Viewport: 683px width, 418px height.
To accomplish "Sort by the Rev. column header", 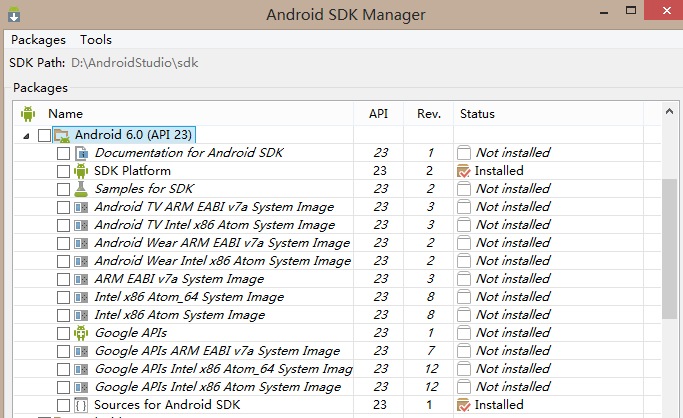I will click(429, 114).
